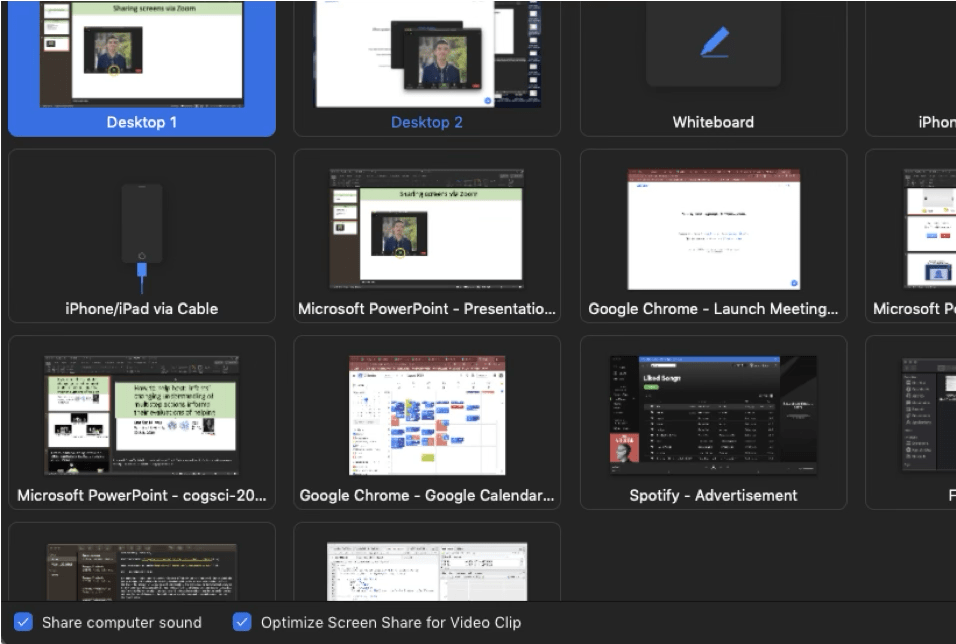
Task: Click the Spotify - Advertisement label
Action: tap(713, 495)
